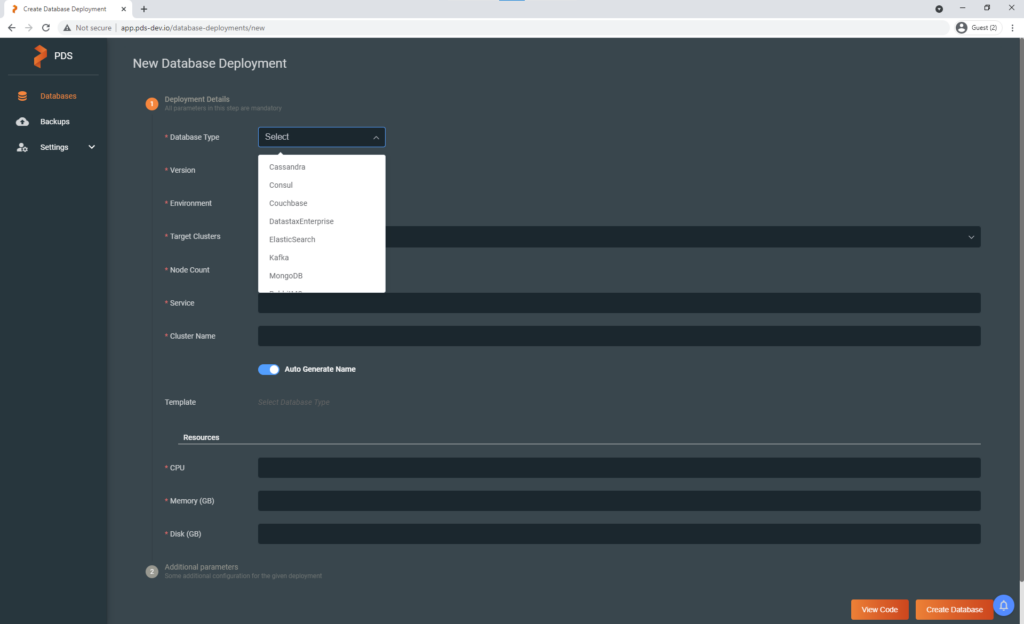Screen dimensions: 1024x624
Task: Open the Target Clusters dropdown arrow
Action: 971,237
